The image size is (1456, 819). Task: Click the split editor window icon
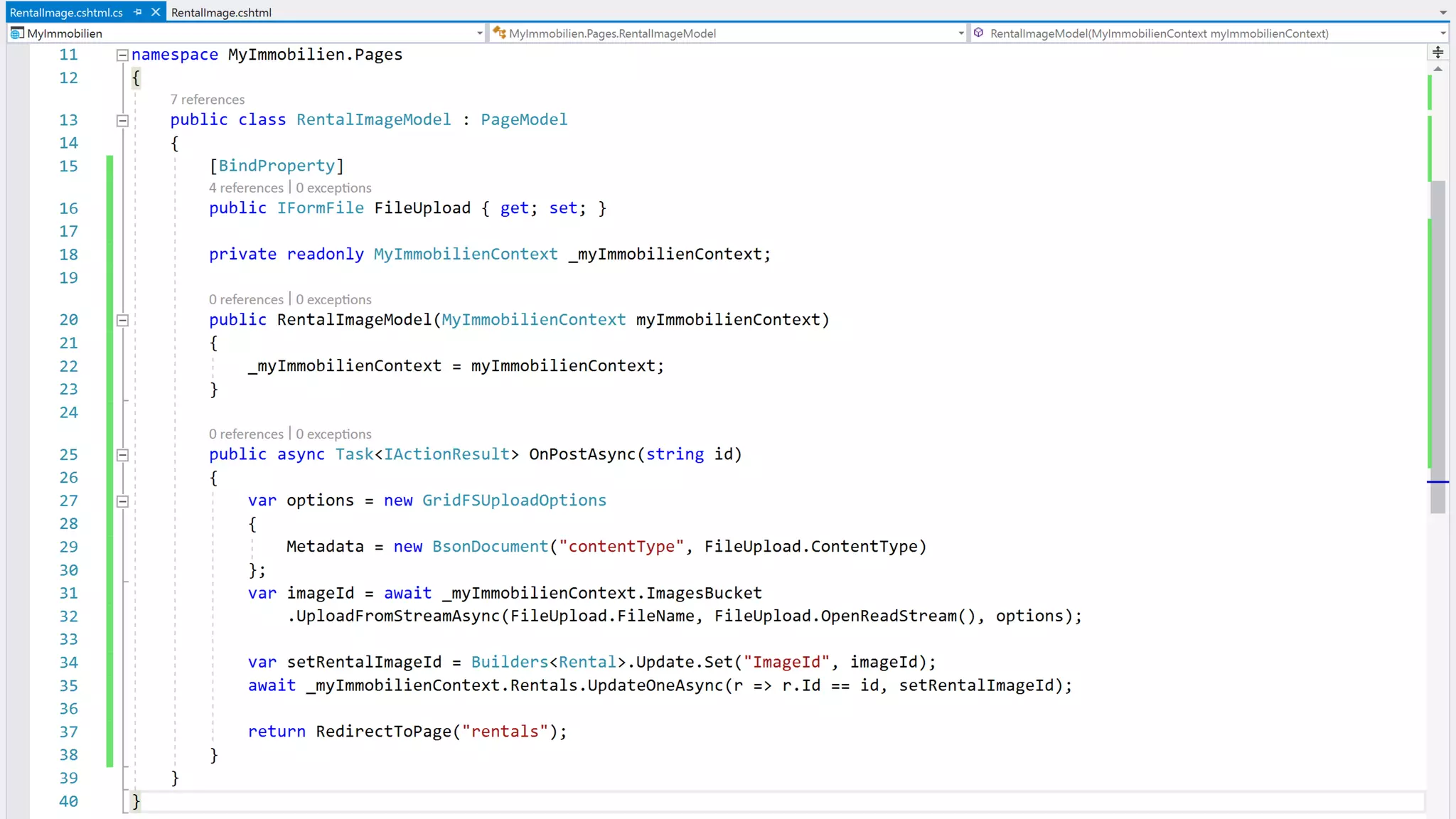(1438, 52)
